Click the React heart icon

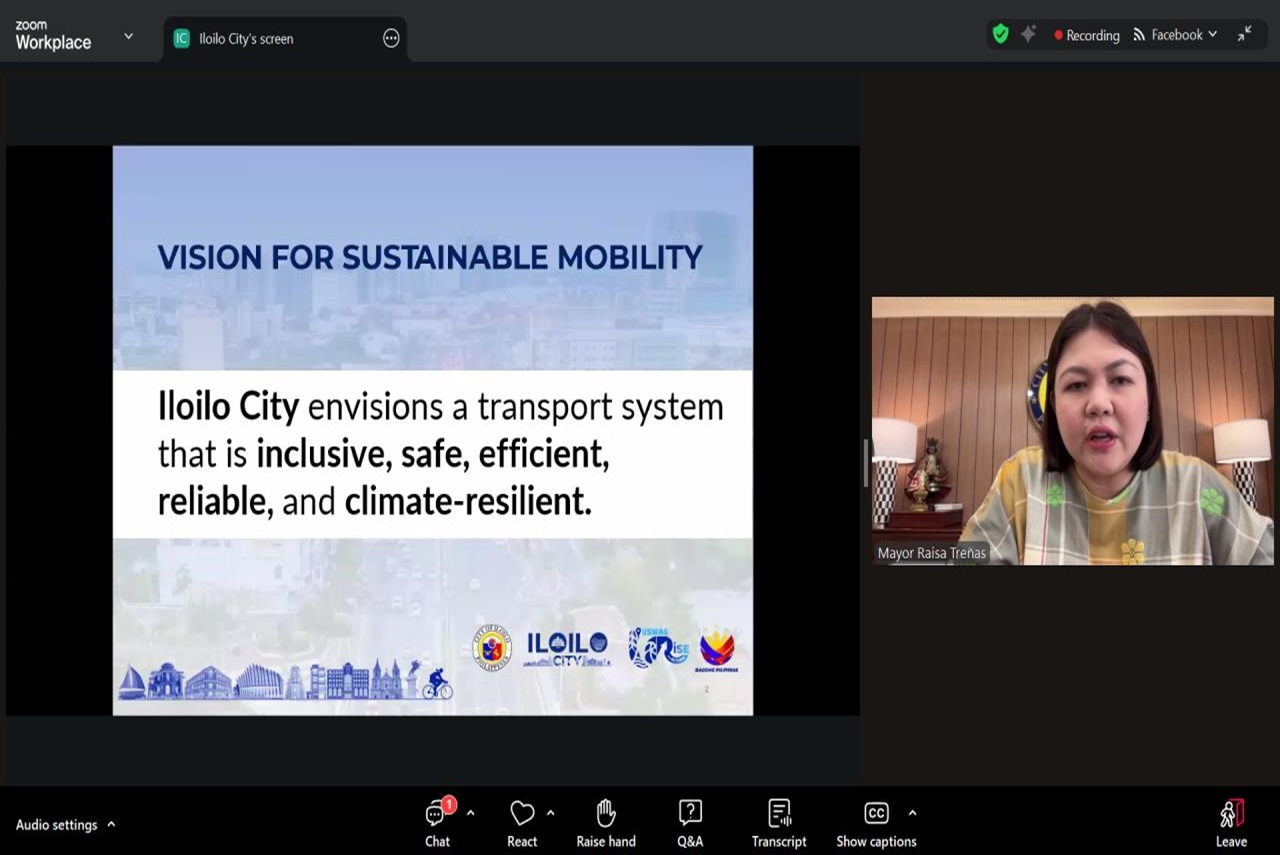tap(522, 814)
